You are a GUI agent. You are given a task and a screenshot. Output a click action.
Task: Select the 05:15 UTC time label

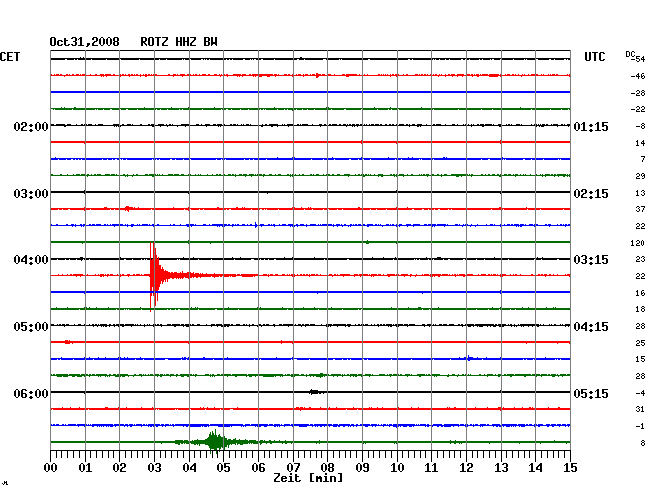[x=591, y=393]
